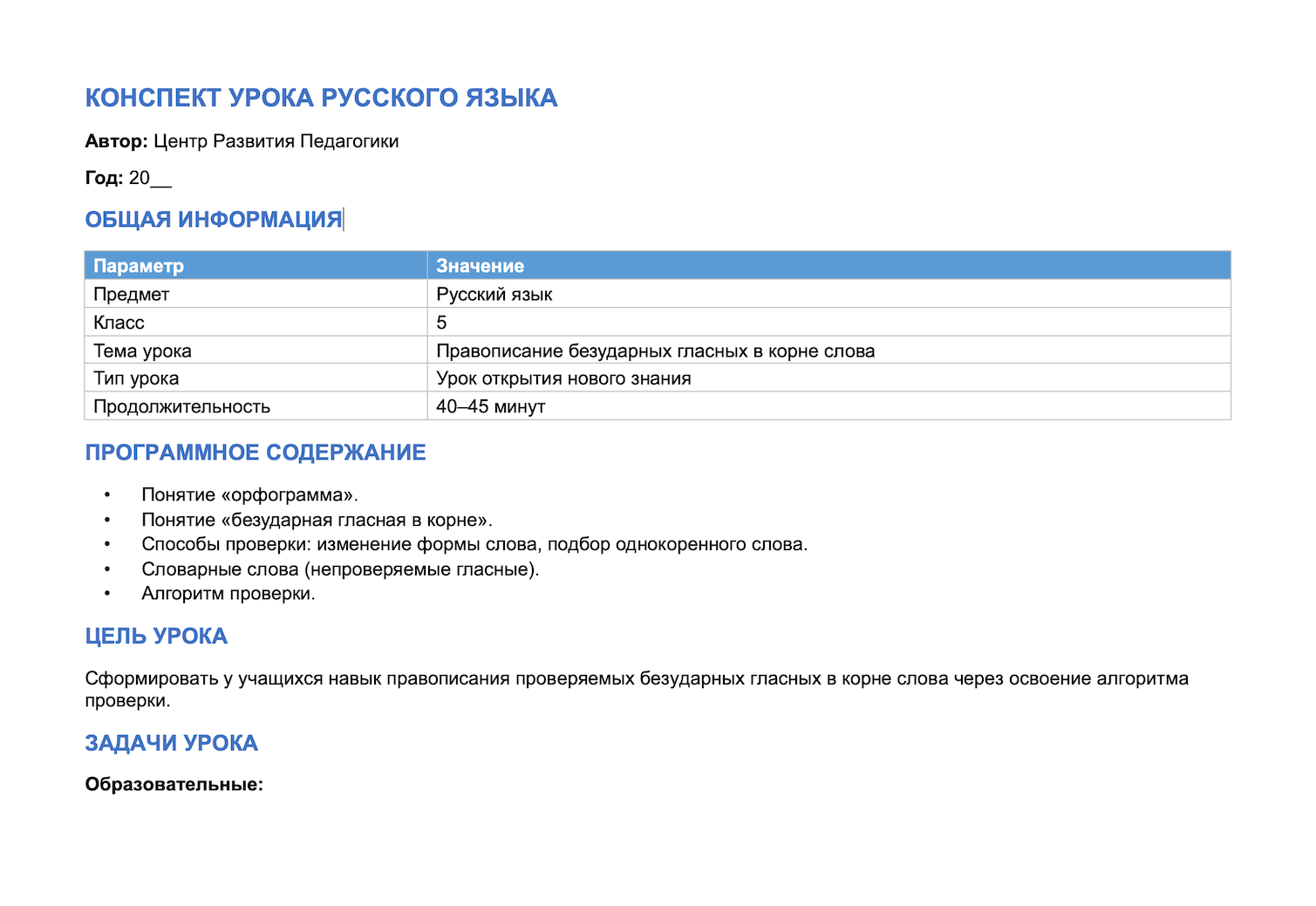Click the Правописание безударных гласных cell
The image size is (1316, 906).
829,350
